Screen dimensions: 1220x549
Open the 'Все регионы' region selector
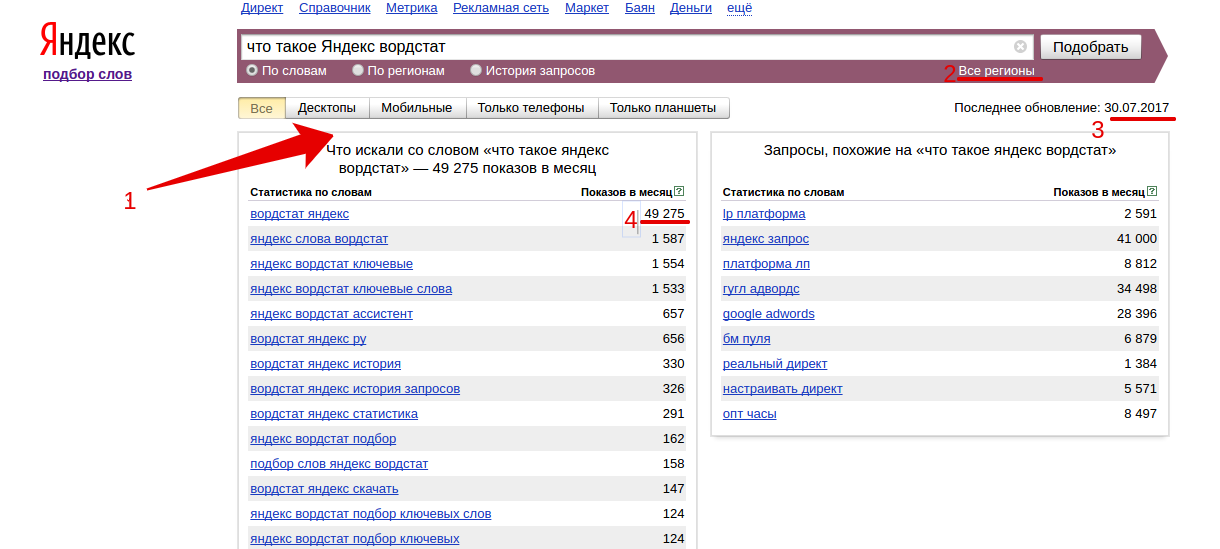pos(996,71)
